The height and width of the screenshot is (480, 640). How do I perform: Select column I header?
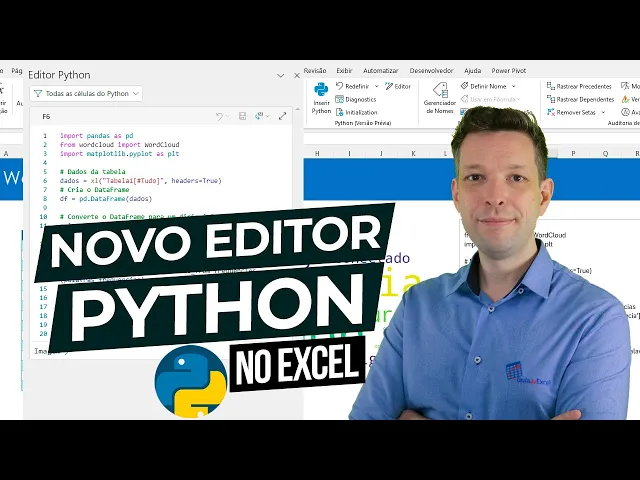click(349, 153)
